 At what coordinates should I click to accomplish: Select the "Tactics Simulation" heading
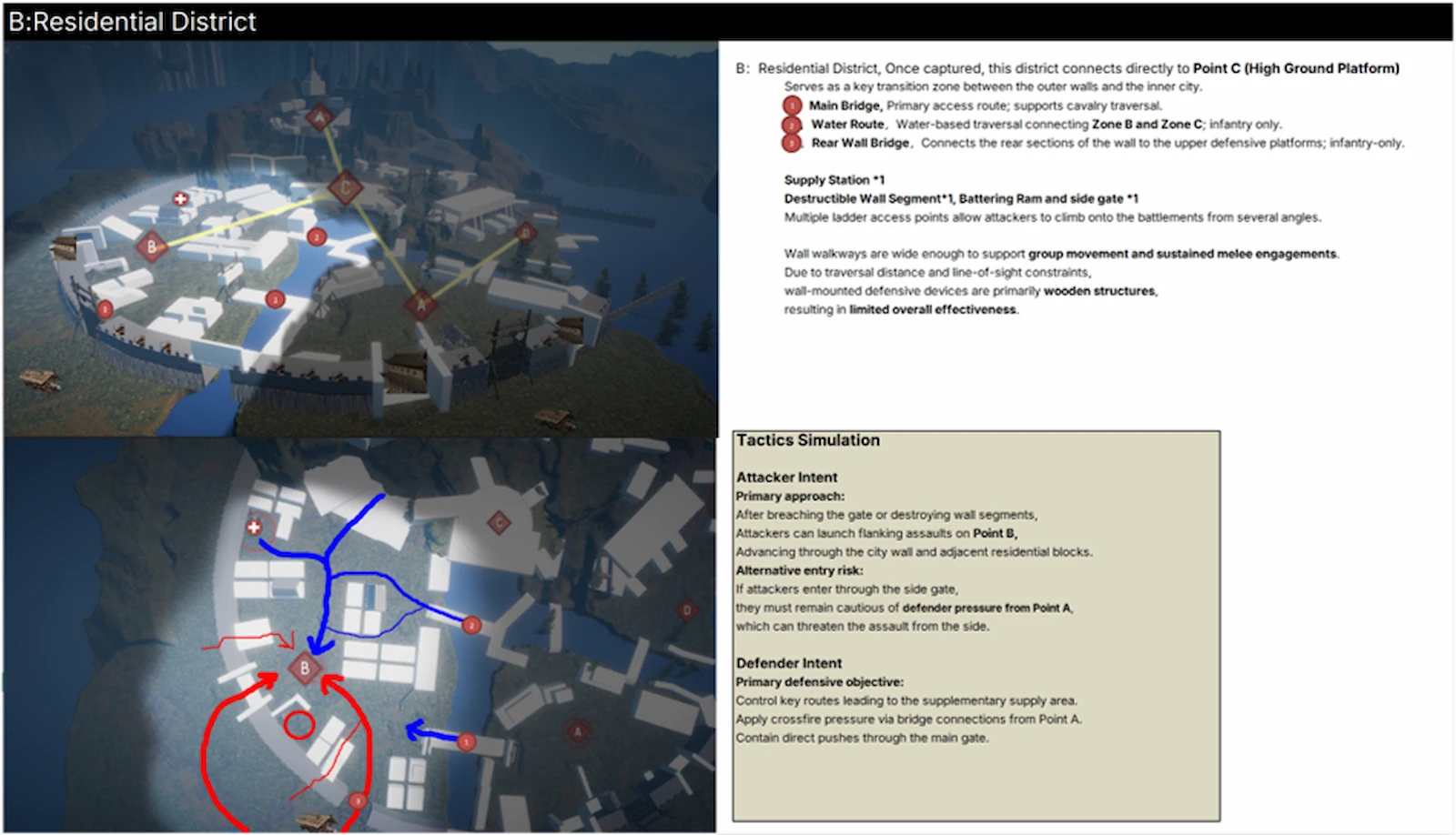point(808,440)
